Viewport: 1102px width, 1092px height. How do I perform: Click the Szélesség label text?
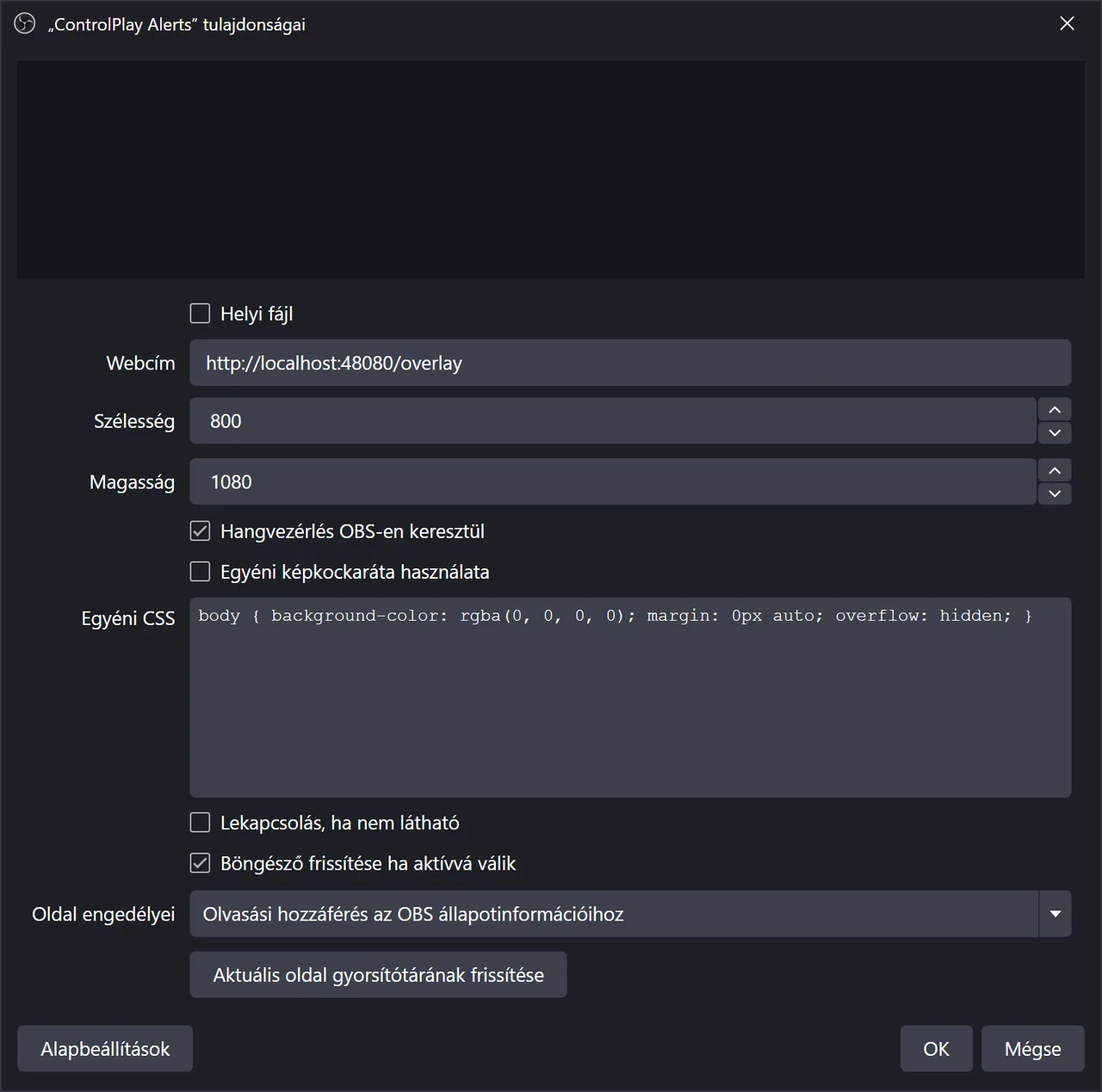134,422
